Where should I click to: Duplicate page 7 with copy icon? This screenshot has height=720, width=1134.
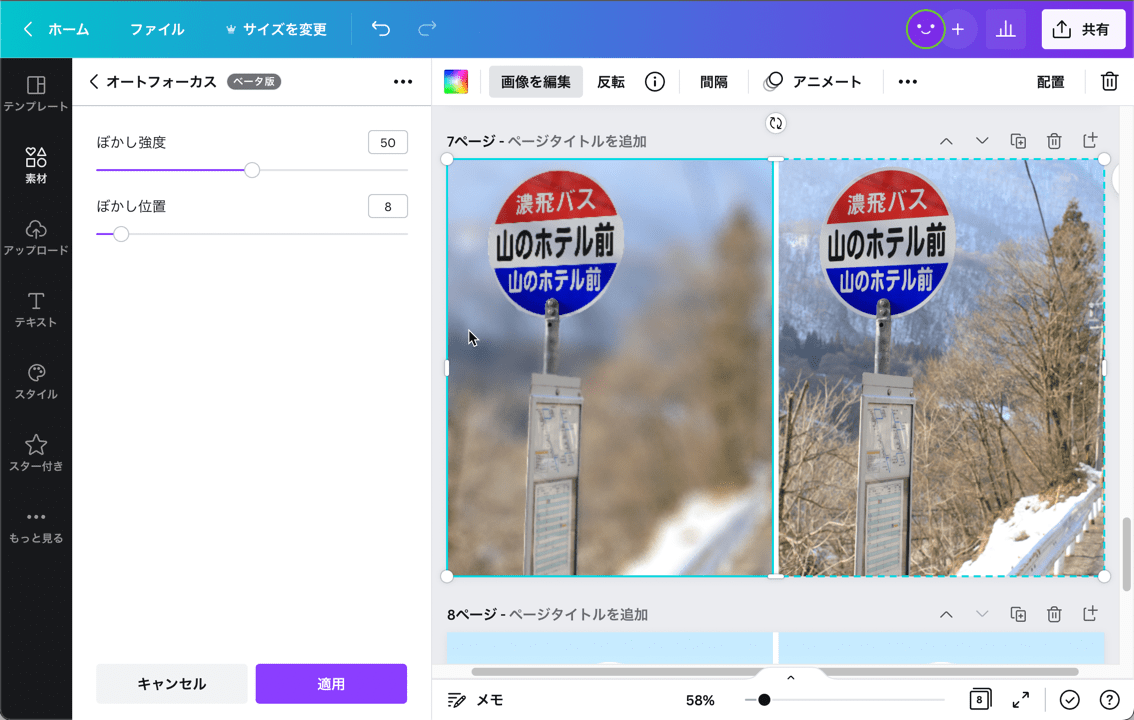pyautogui.click(x=1018, y=141)
